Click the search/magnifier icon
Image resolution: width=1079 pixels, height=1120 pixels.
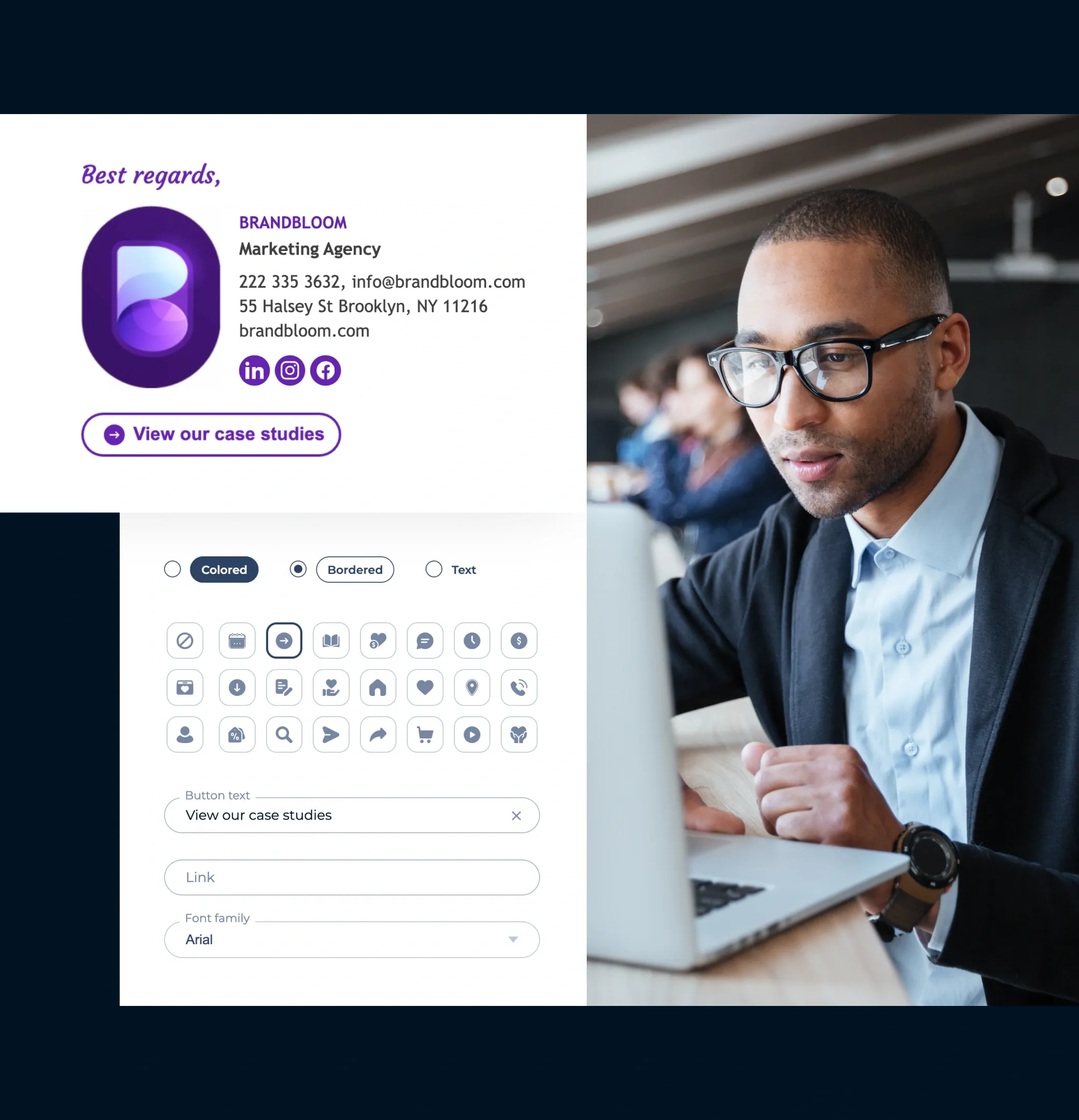(x=283, y=734)
